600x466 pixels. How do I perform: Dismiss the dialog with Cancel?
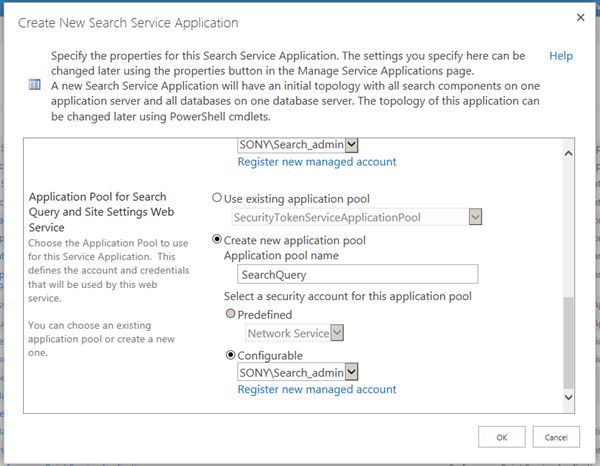pyautogui.click(x=556, y=437)
